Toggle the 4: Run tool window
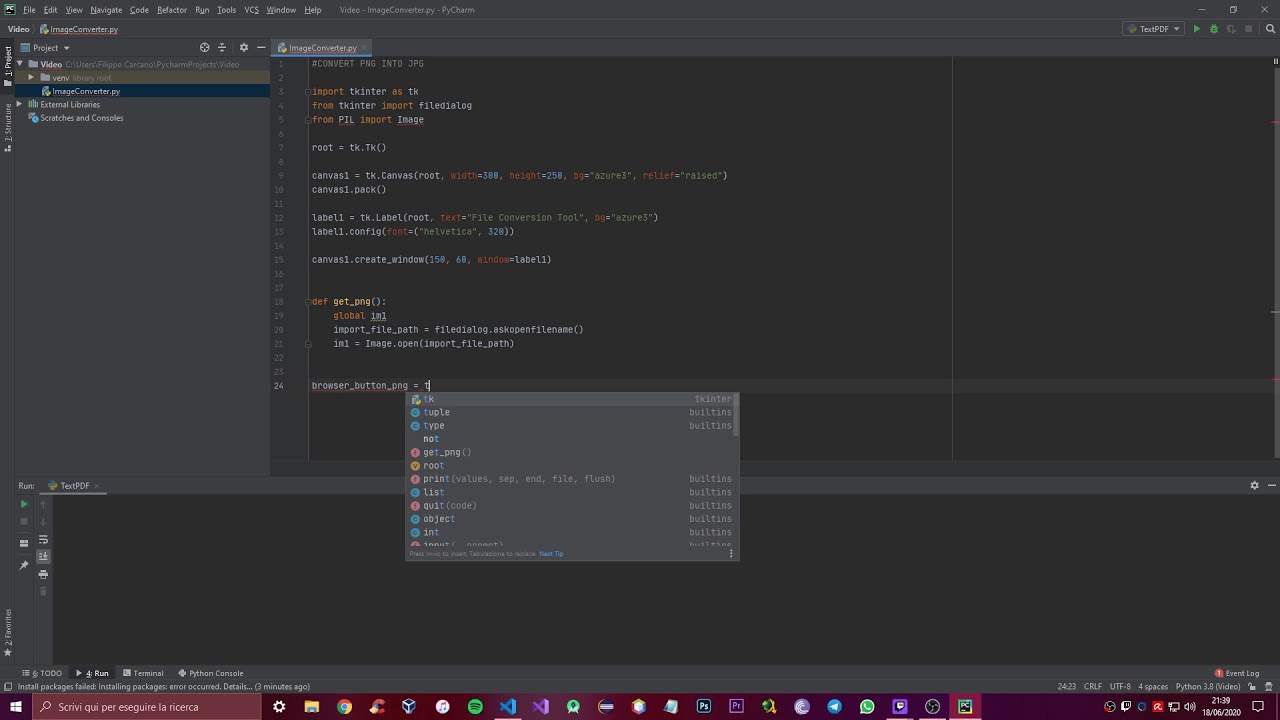This screenshot has height=720, width=1280. [92, 673]
